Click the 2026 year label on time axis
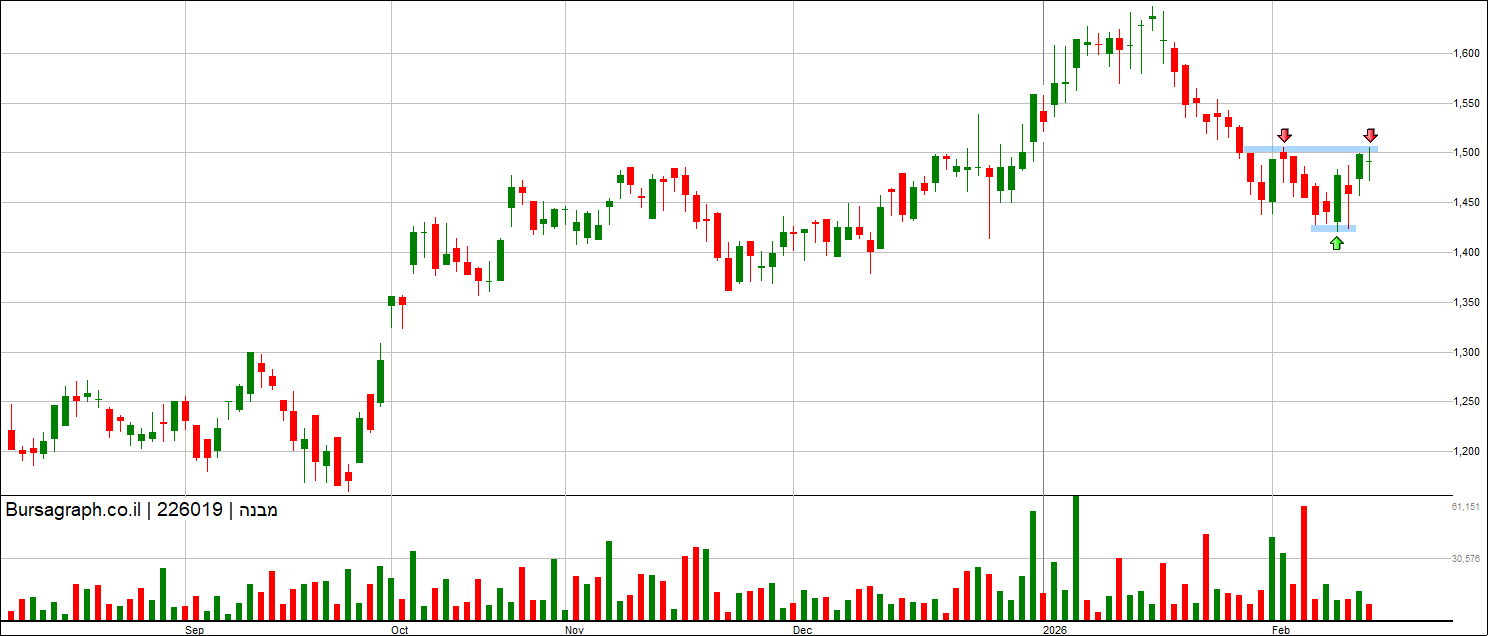The image size is (1488, 636). 1055,631
